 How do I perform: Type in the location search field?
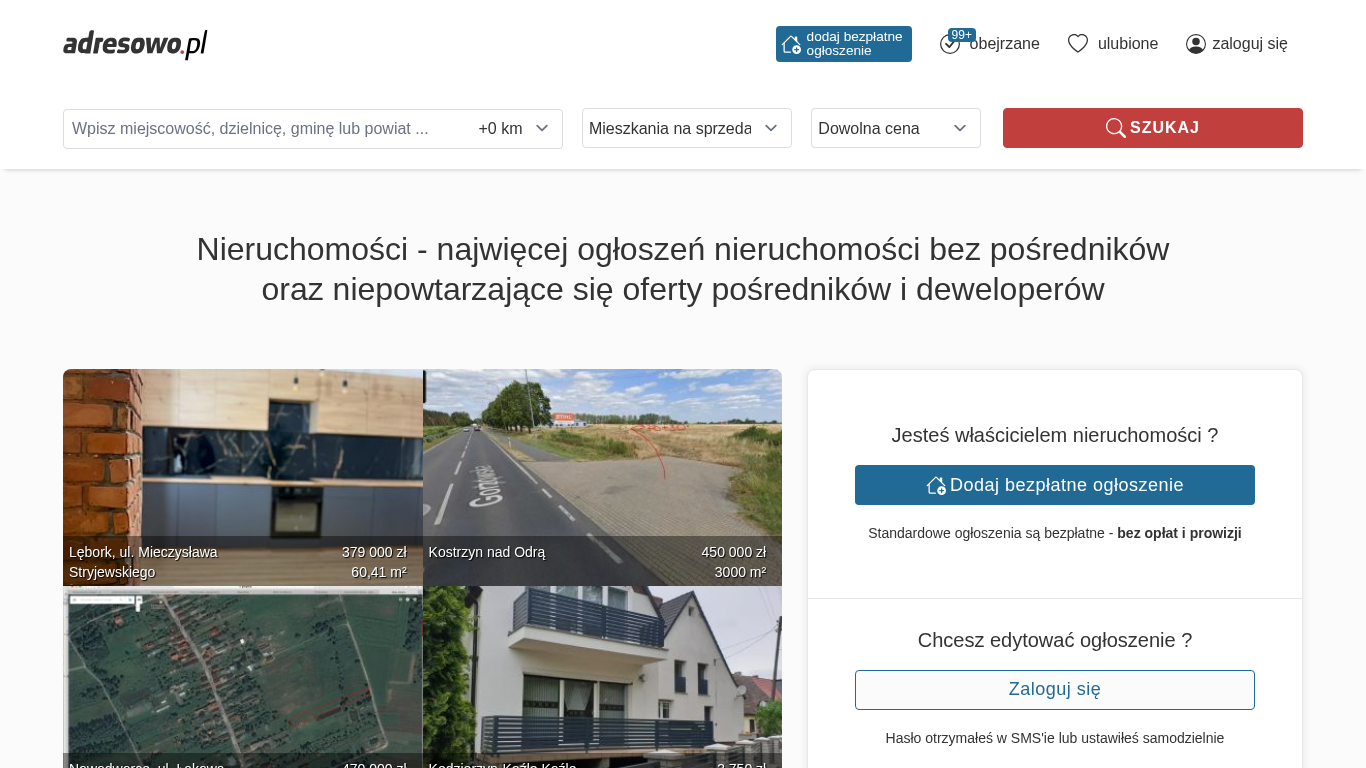265,129
